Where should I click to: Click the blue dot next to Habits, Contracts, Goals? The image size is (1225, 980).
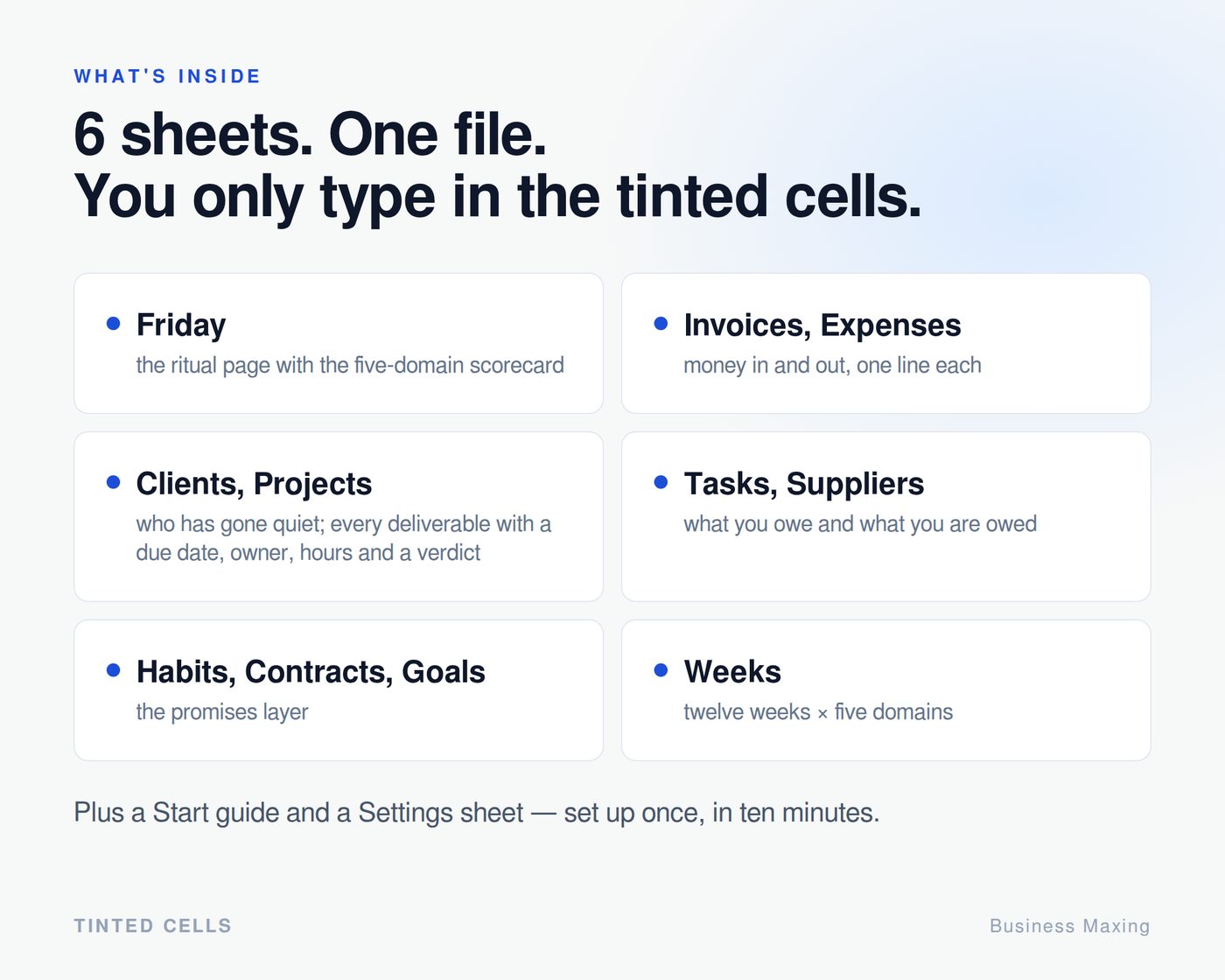click(x=113, y=670)
